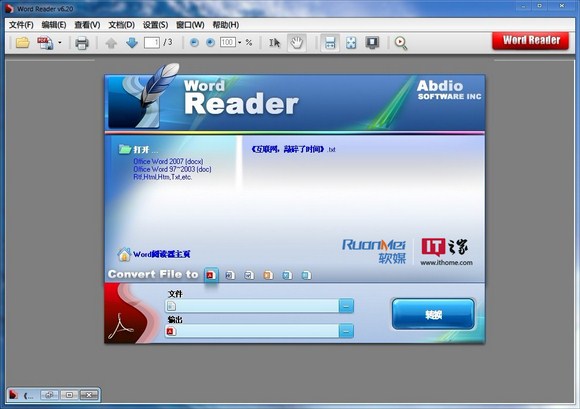
Task: Click the RuanMei 软媒 logo
Action: [x=374, y=251]
